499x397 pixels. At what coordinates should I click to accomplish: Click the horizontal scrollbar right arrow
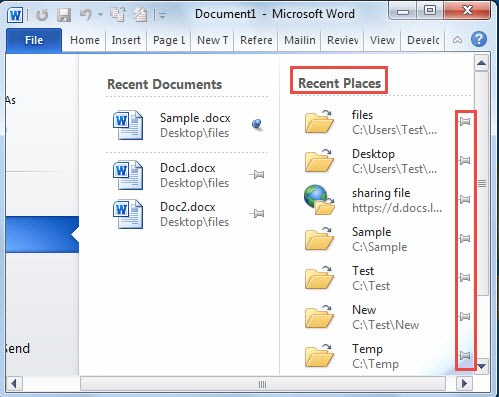pos(464,384)
